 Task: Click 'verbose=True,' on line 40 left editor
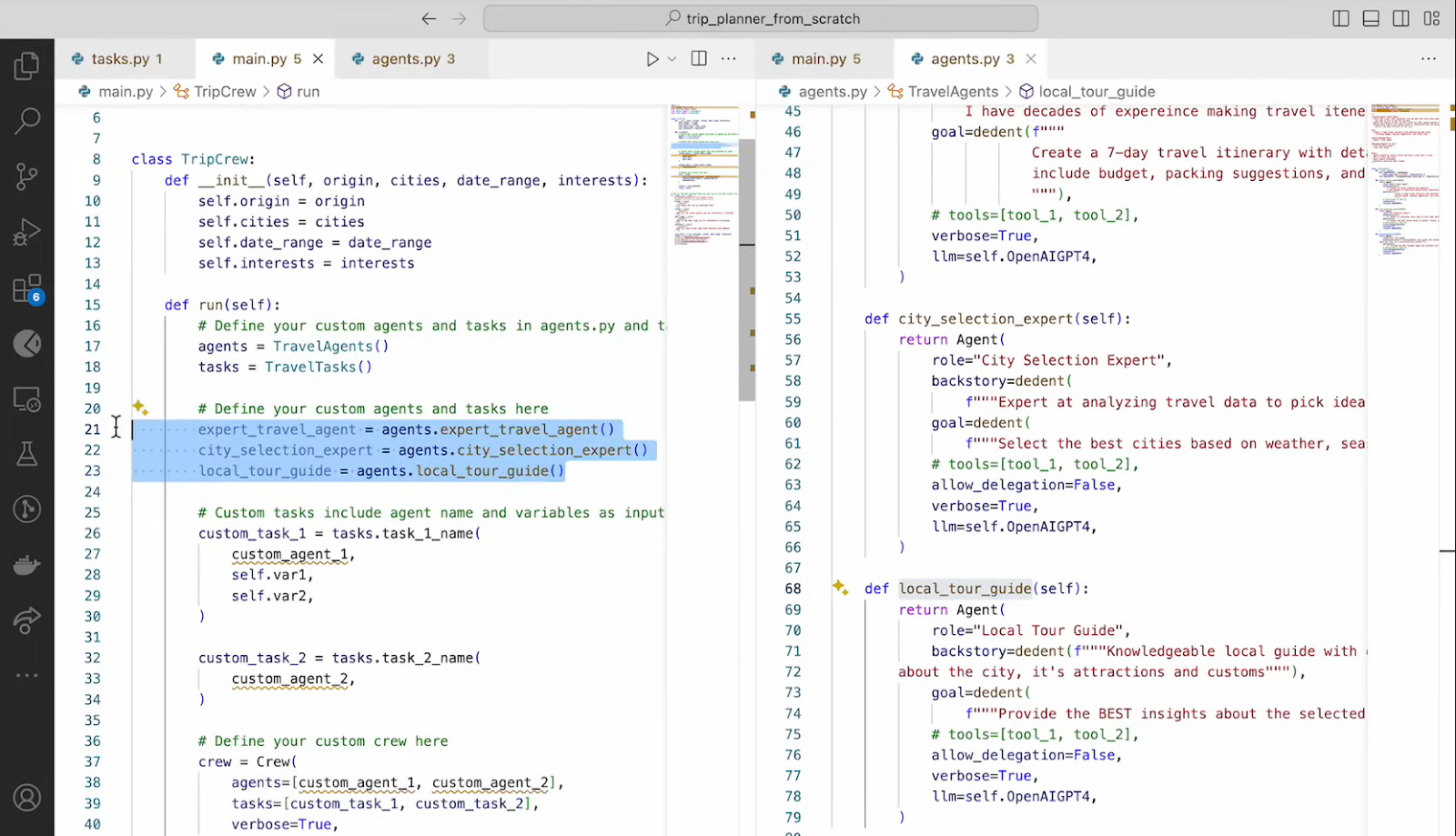pyautogui.click(x=285, y=824)
